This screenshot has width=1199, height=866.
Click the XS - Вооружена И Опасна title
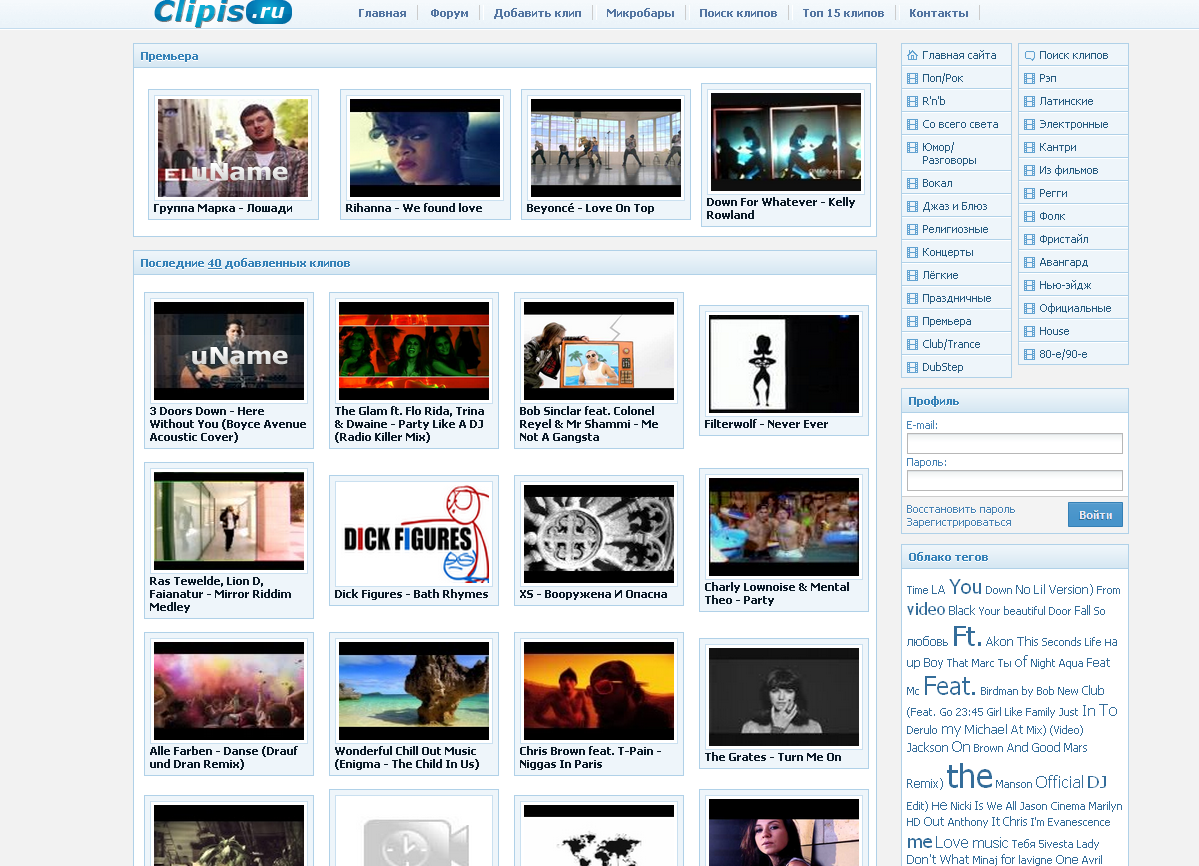pos(593,594)
